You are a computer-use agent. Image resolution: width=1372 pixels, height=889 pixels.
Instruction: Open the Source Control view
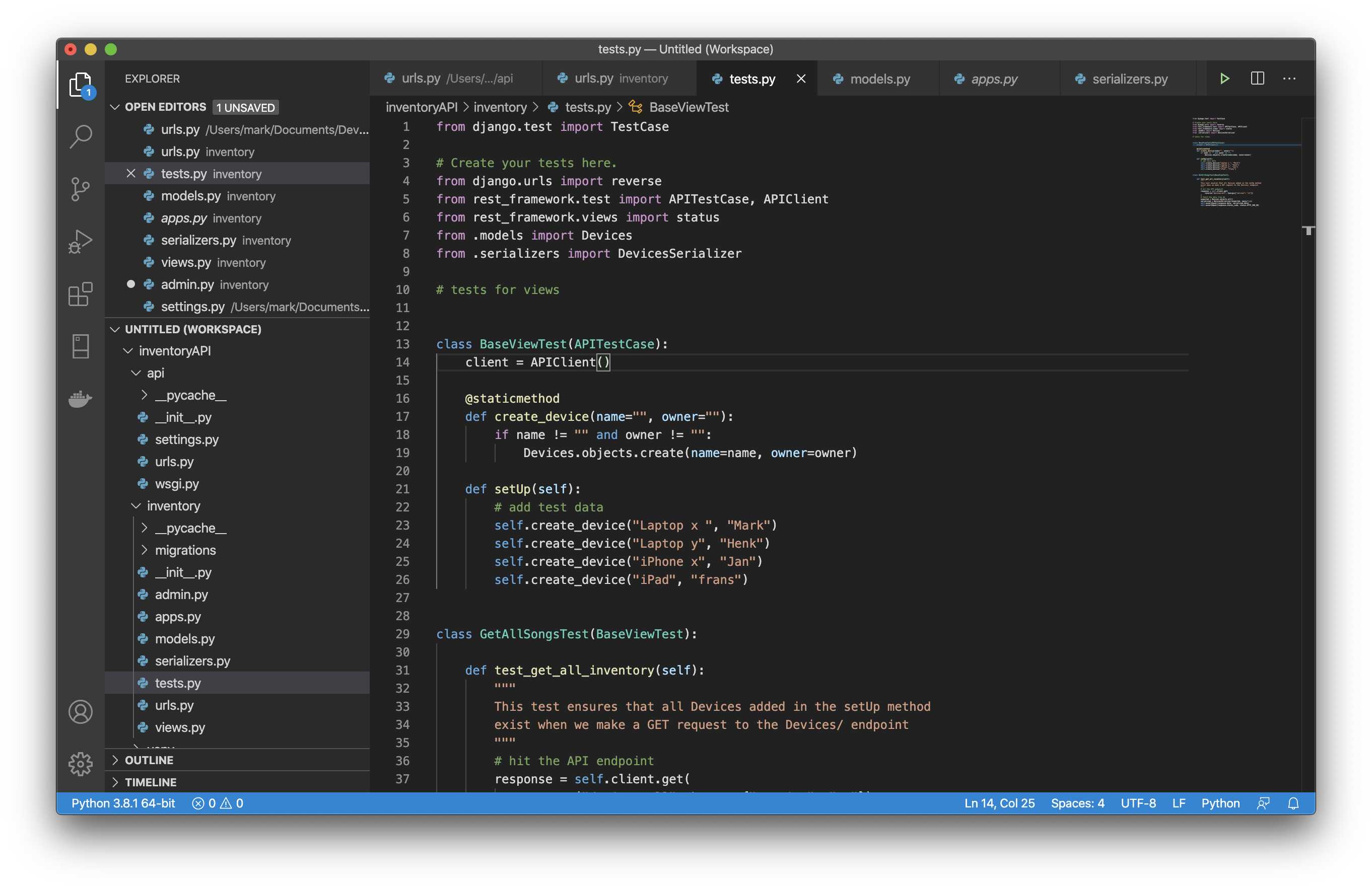(80, 188)
